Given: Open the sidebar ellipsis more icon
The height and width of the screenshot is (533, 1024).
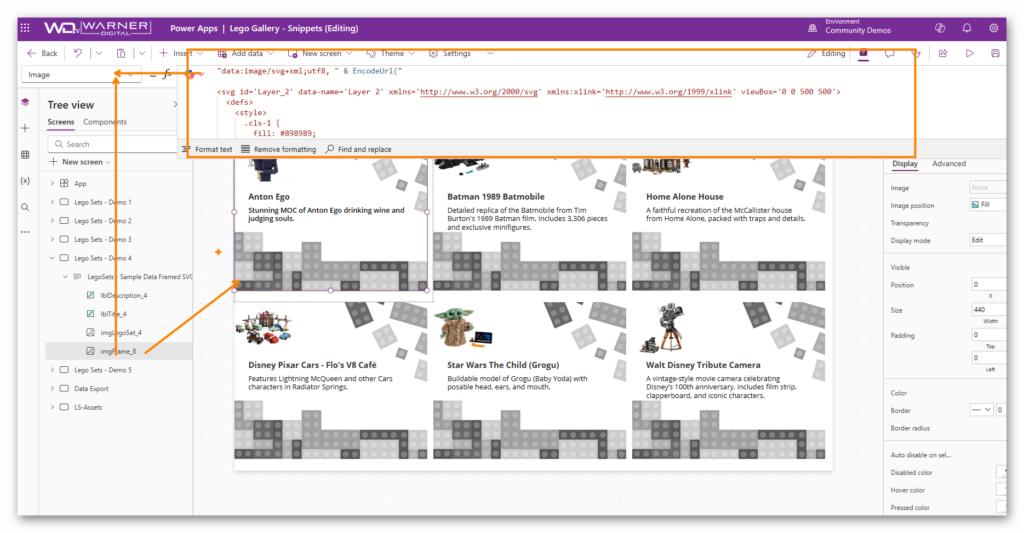Looking at the screenshot, I should pyautogui.click(x=25, y=232).
